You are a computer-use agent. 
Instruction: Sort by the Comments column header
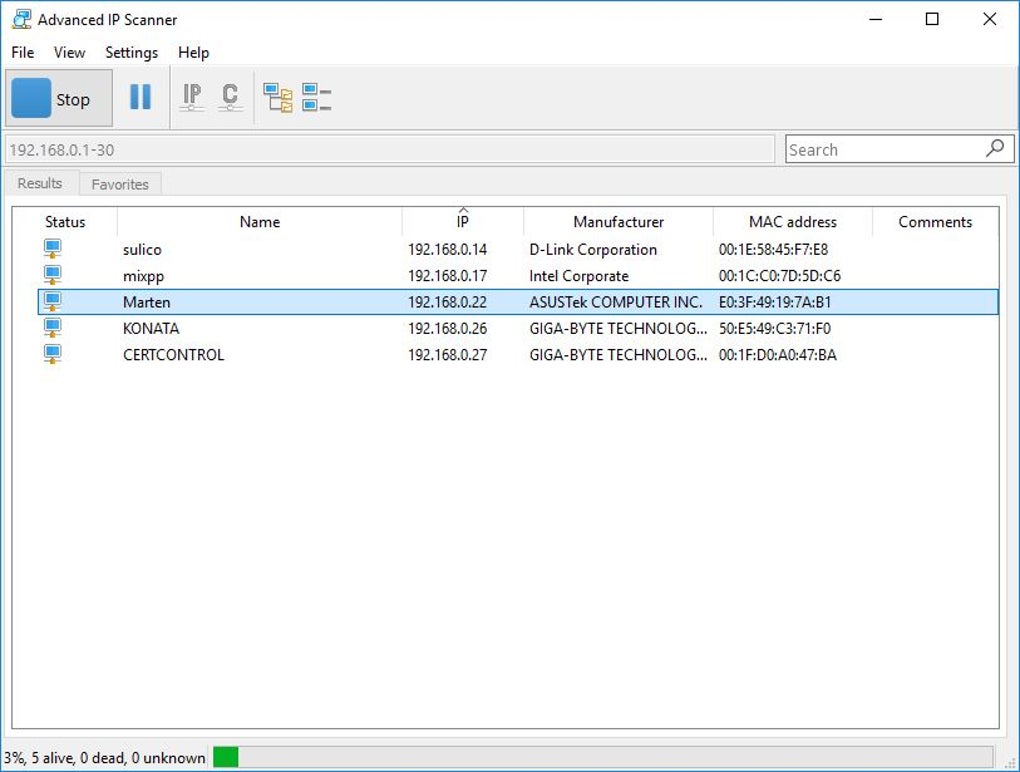[935, 222]
